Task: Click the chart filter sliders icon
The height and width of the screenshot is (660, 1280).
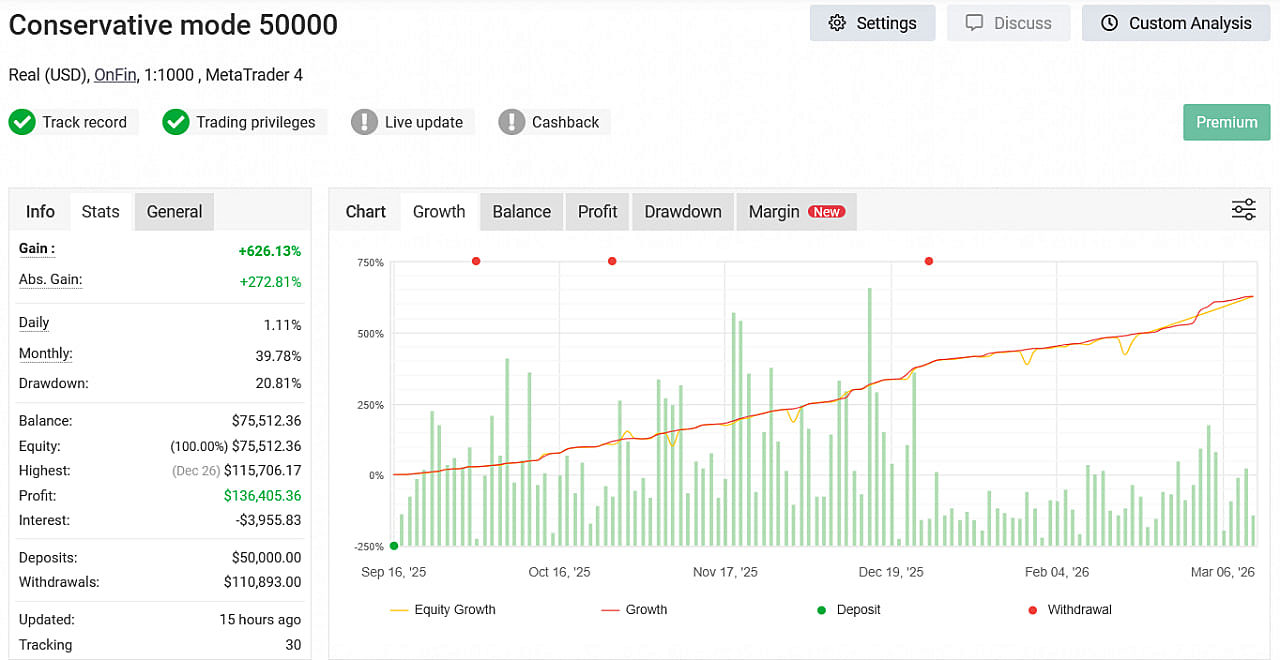Action: click(x=1243, y=210)
